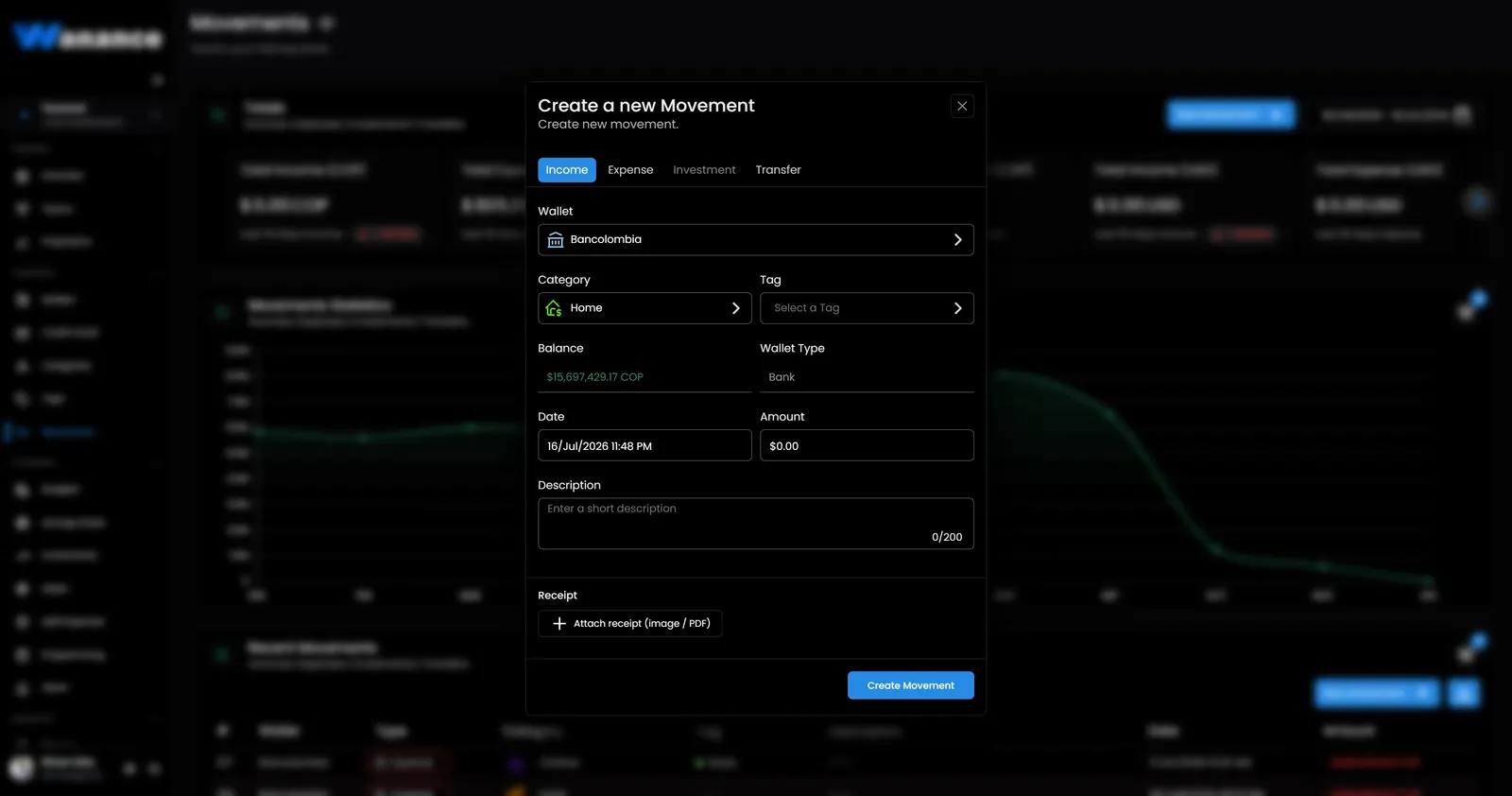The image size is (1512, 796).
Task: Click the bank icon beside Bancolombia
Action: pos(556,240)
